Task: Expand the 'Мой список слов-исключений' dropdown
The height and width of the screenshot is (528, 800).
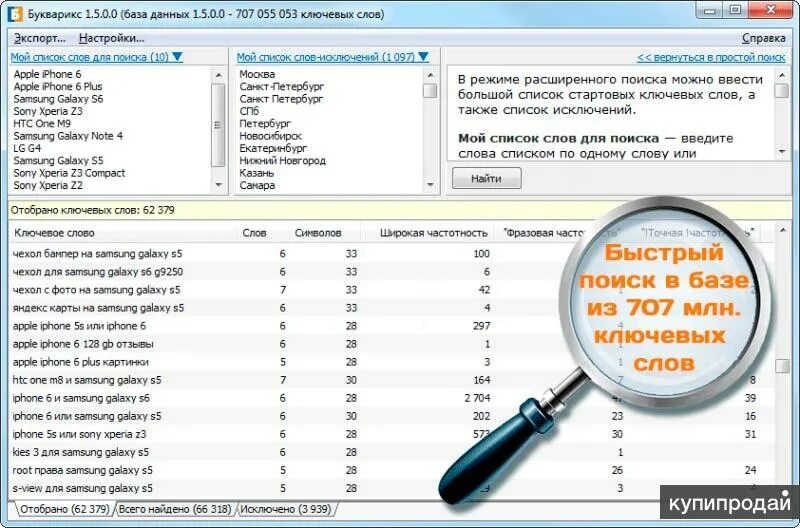Action: 423,57
